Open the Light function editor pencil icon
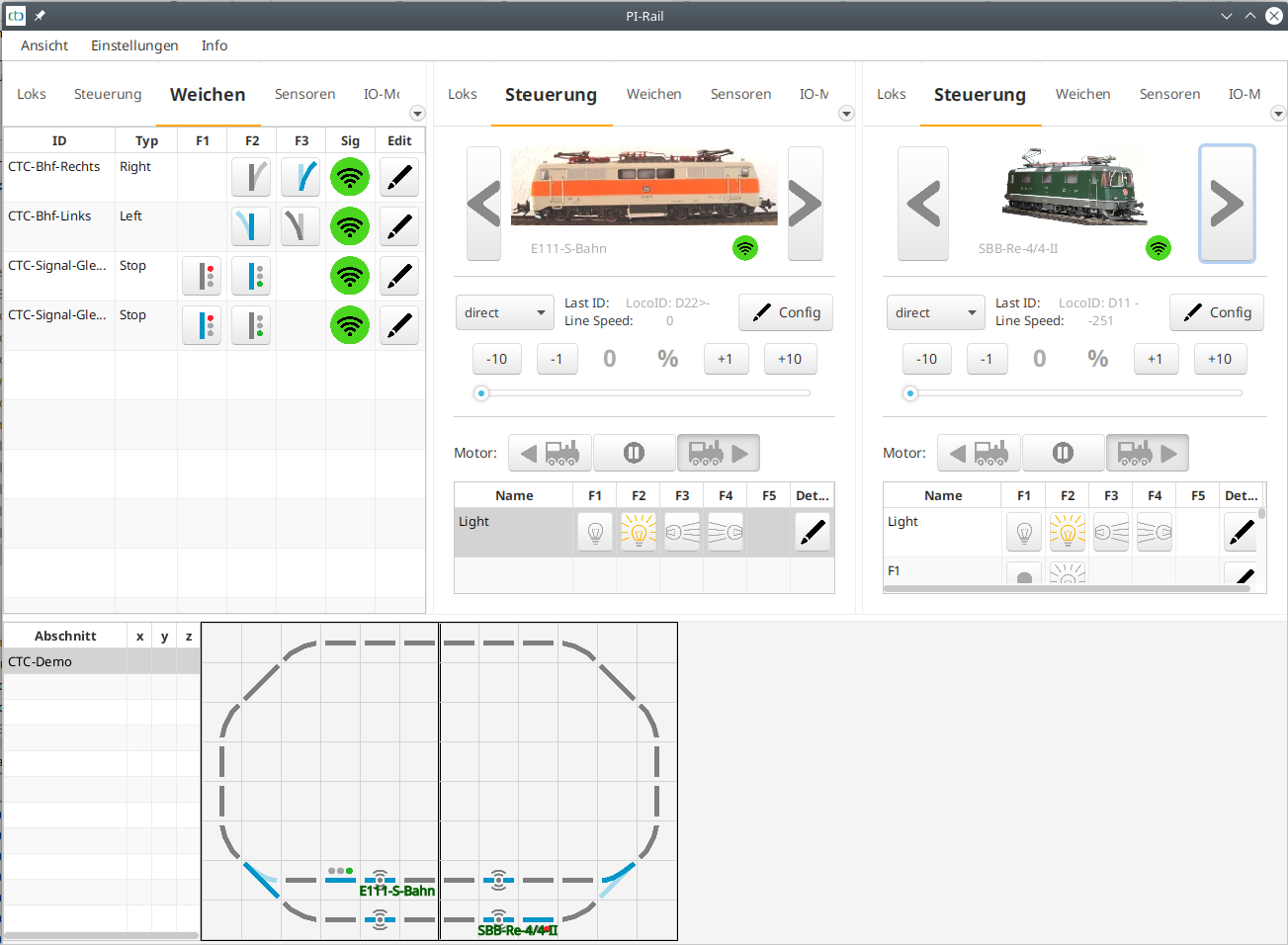Screen dimensions: 1288x945 coord(812,531)
